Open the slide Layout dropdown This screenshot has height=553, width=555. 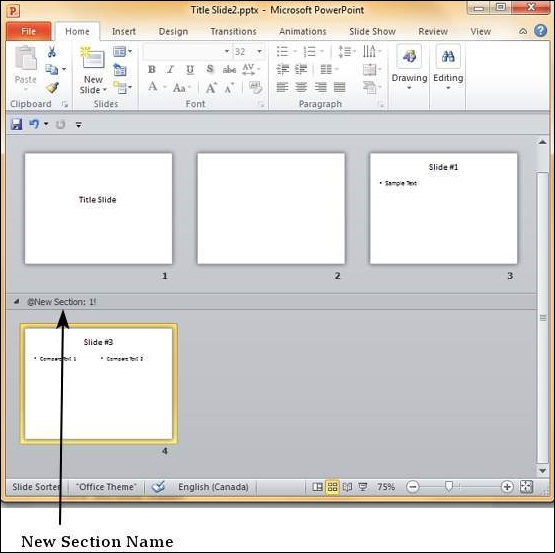click(122, 52)
